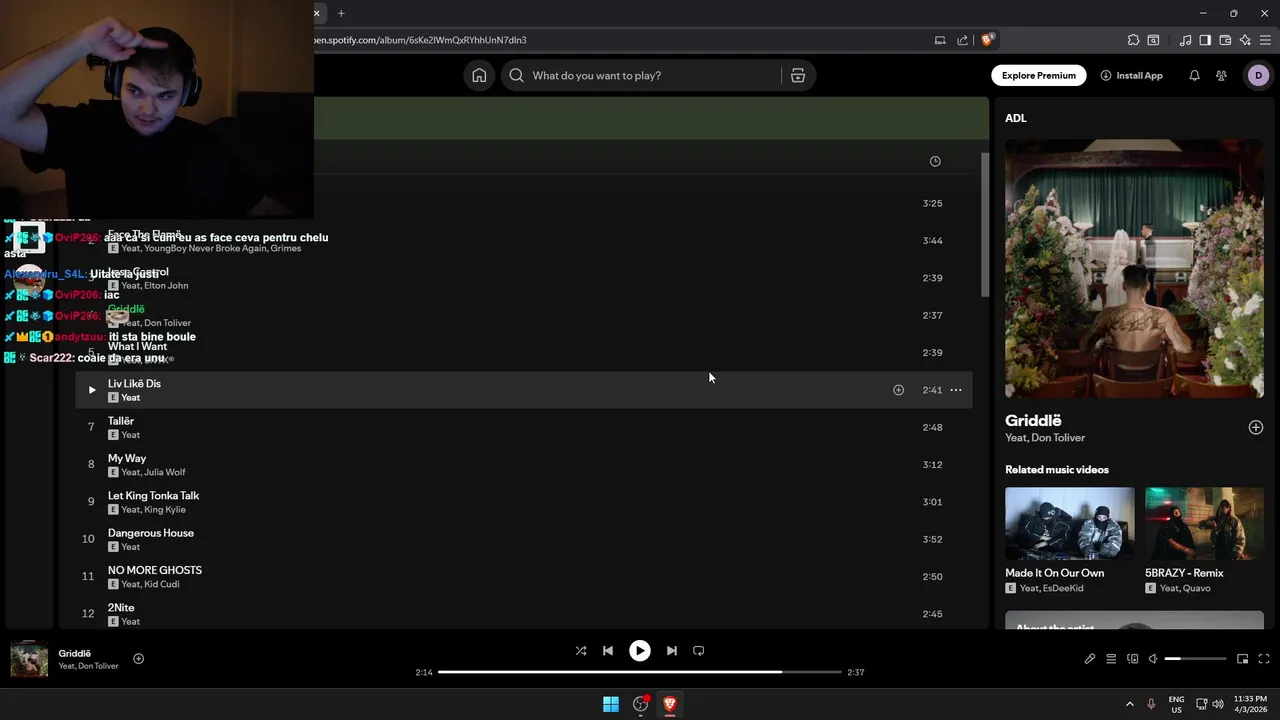1280x720 pixels.
Task: Open Windows Start menu
Action: coord(611,704)
